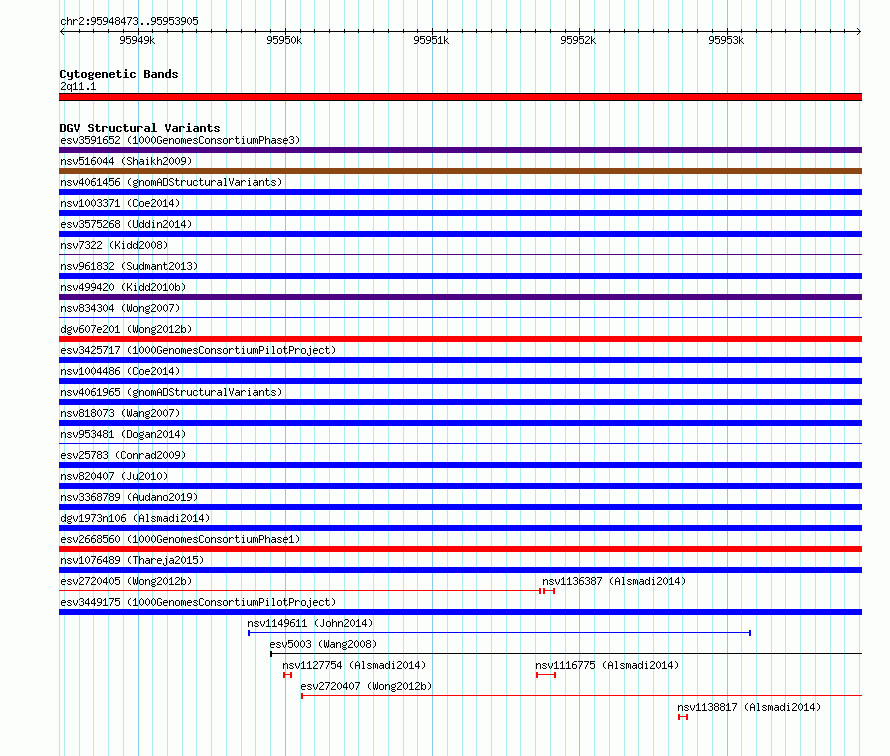Viewport: 890px width, 756px height.
Task: Click the DGV Structural Variants track heading
Action: pos(140,128)
